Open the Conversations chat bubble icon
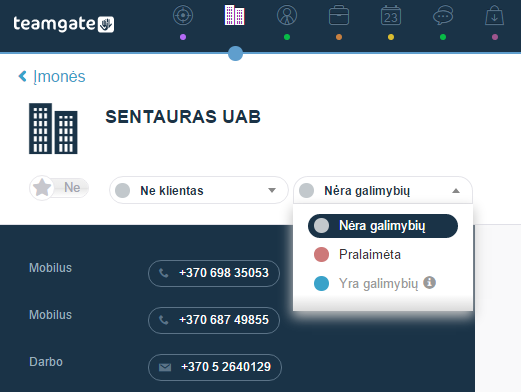Screen dimensions: 521x392 pyautogui.click(x=443, y=16)
